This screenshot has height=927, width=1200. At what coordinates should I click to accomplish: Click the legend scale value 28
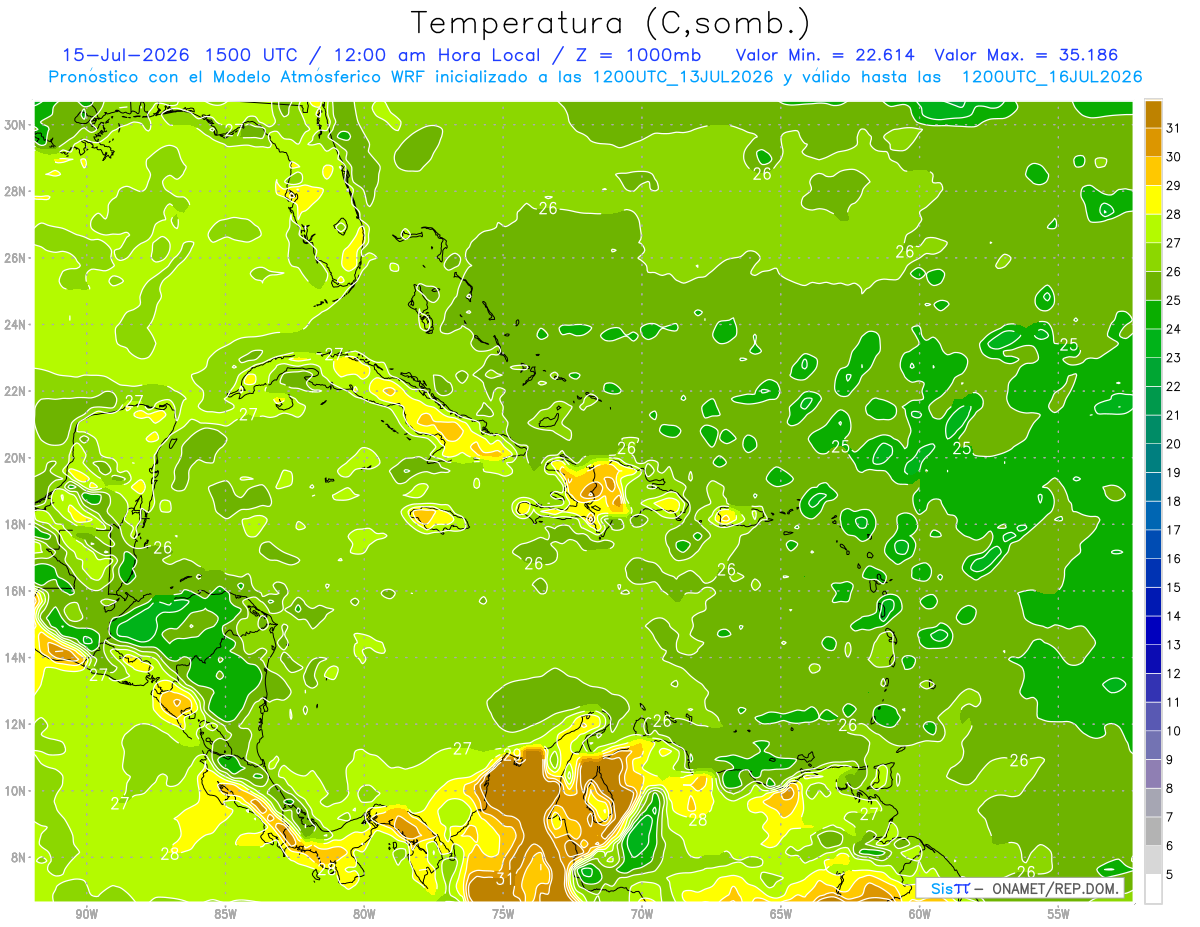click(x=1174, y=214)
